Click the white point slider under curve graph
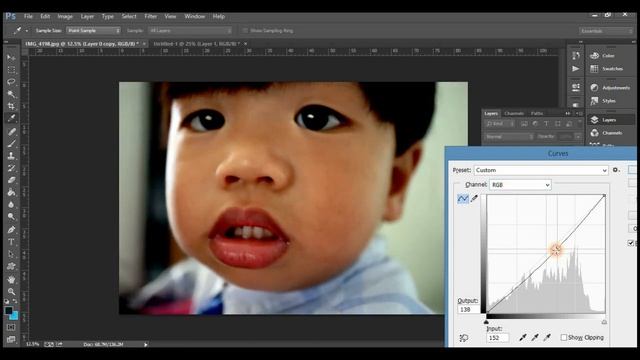The width and height of the screenshot is (640, 360). pos(604,322)
